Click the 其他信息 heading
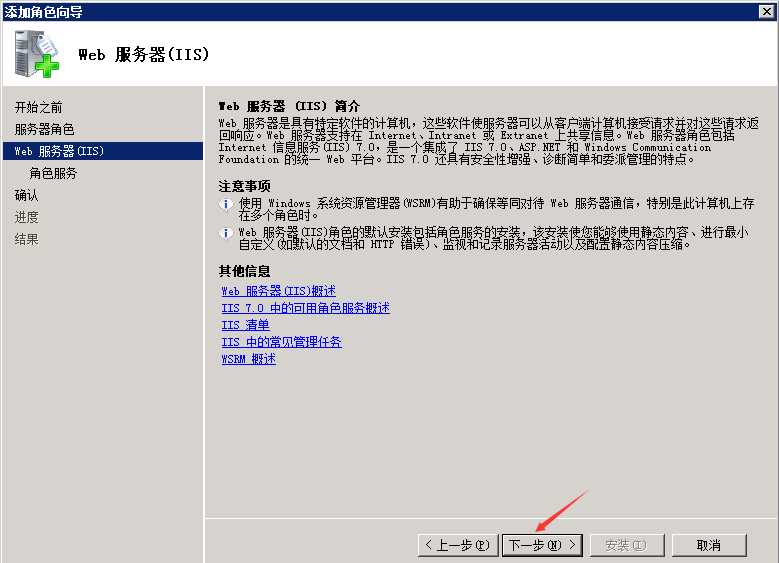Image resolution: width=779 pixels, height=563 pixels. pyautogui.click(x=244, y=271)
